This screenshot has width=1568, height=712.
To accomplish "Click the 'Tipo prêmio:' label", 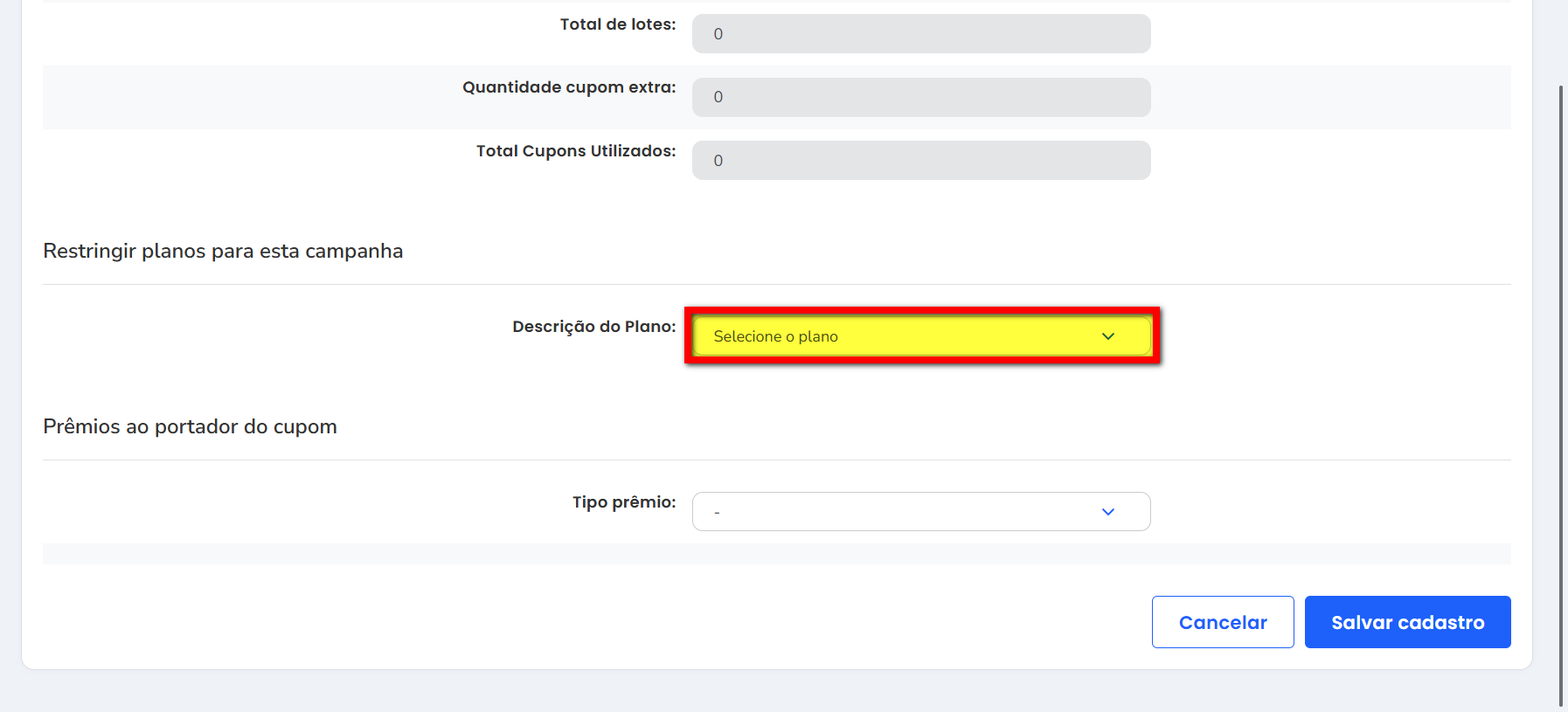I will coord(623,502).
